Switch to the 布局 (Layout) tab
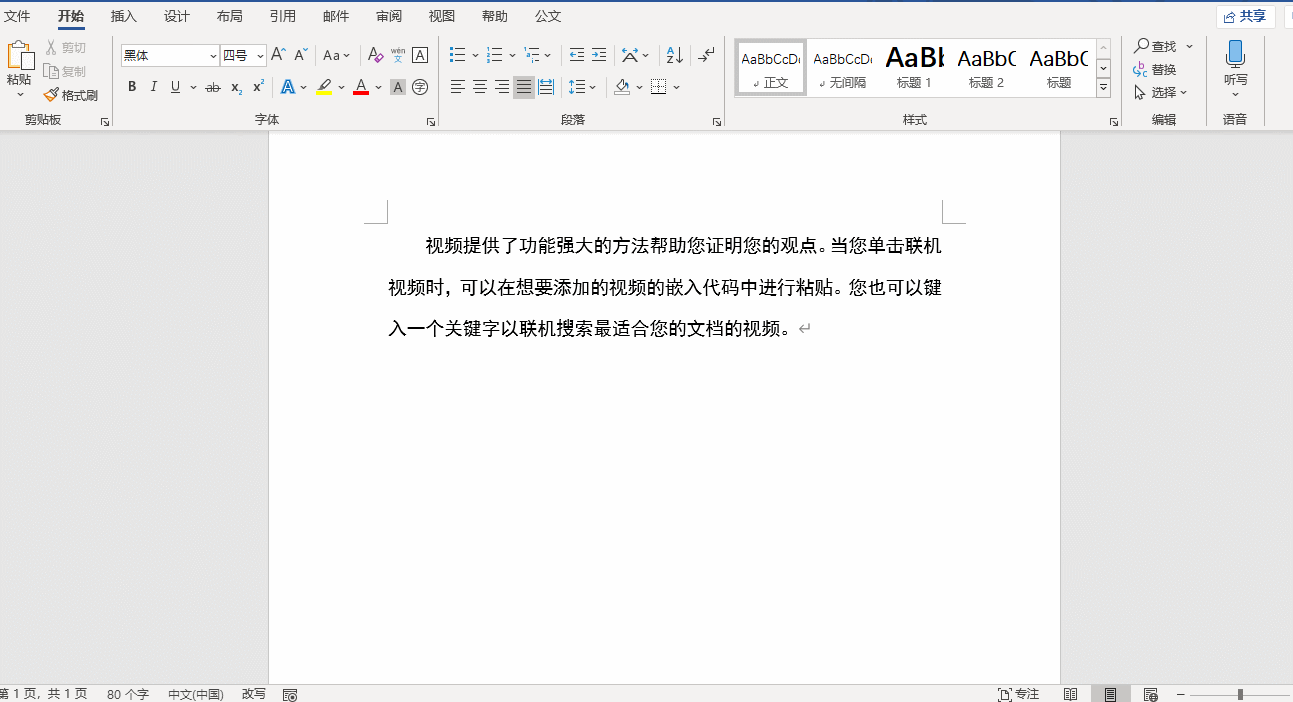Screen dimensions: 1293x702 point(230,16)
